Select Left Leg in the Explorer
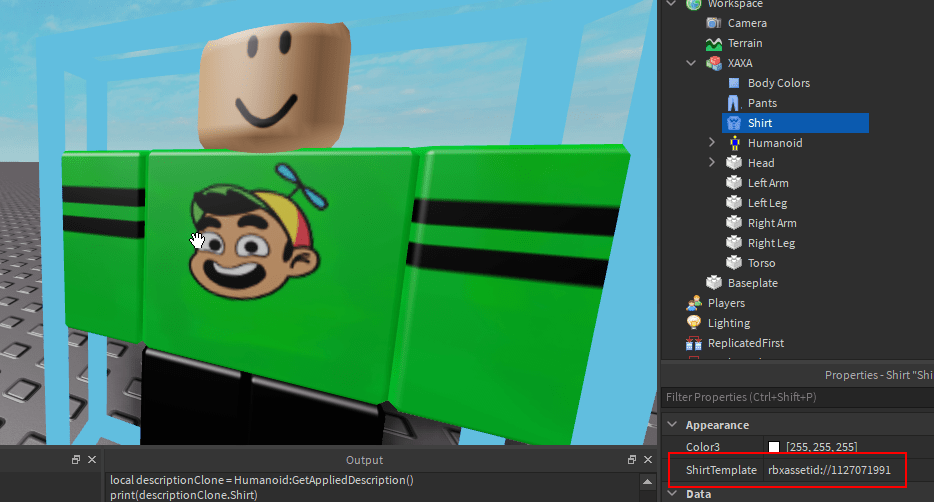The image size is (934, 502). [x=767, y=203]
